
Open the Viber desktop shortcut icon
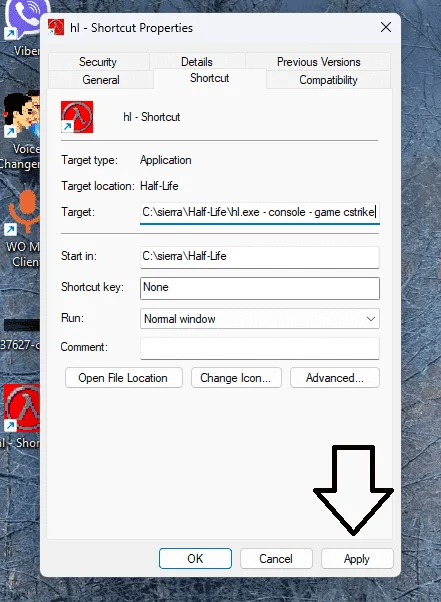click(x=23, y=19)
